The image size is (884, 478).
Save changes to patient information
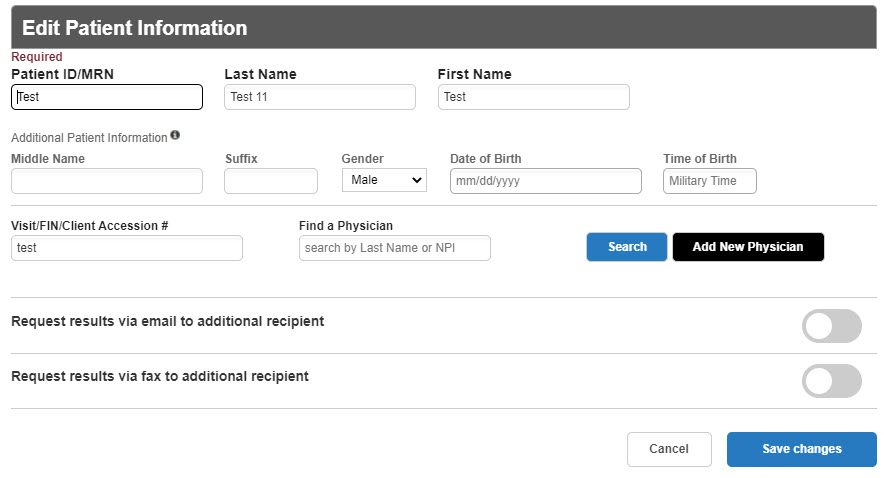[801, 449]
